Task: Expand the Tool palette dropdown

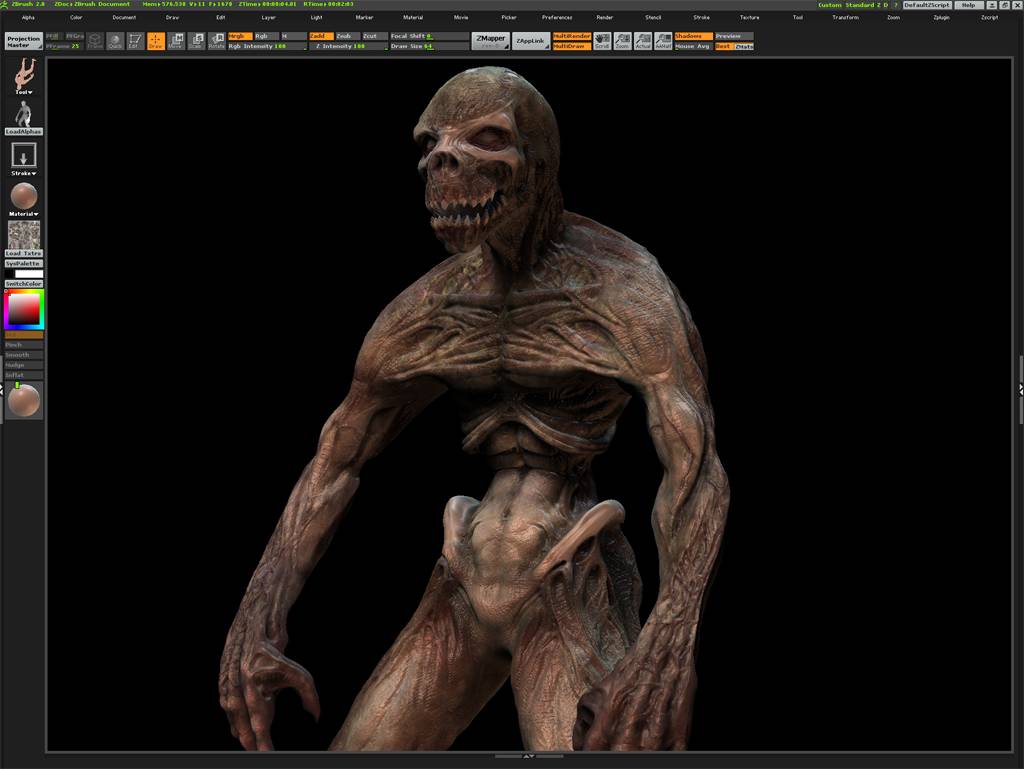Action: (24, 92)
